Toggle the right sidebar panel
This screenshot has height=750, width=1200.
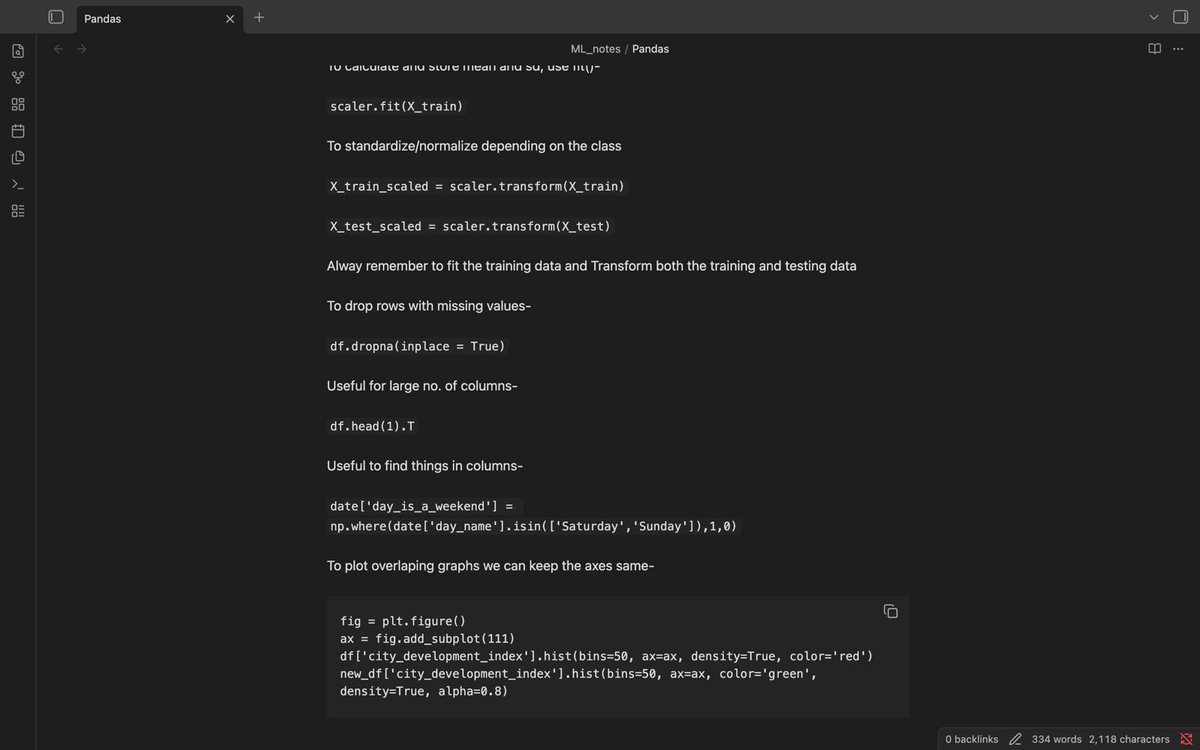point(1180,17)
